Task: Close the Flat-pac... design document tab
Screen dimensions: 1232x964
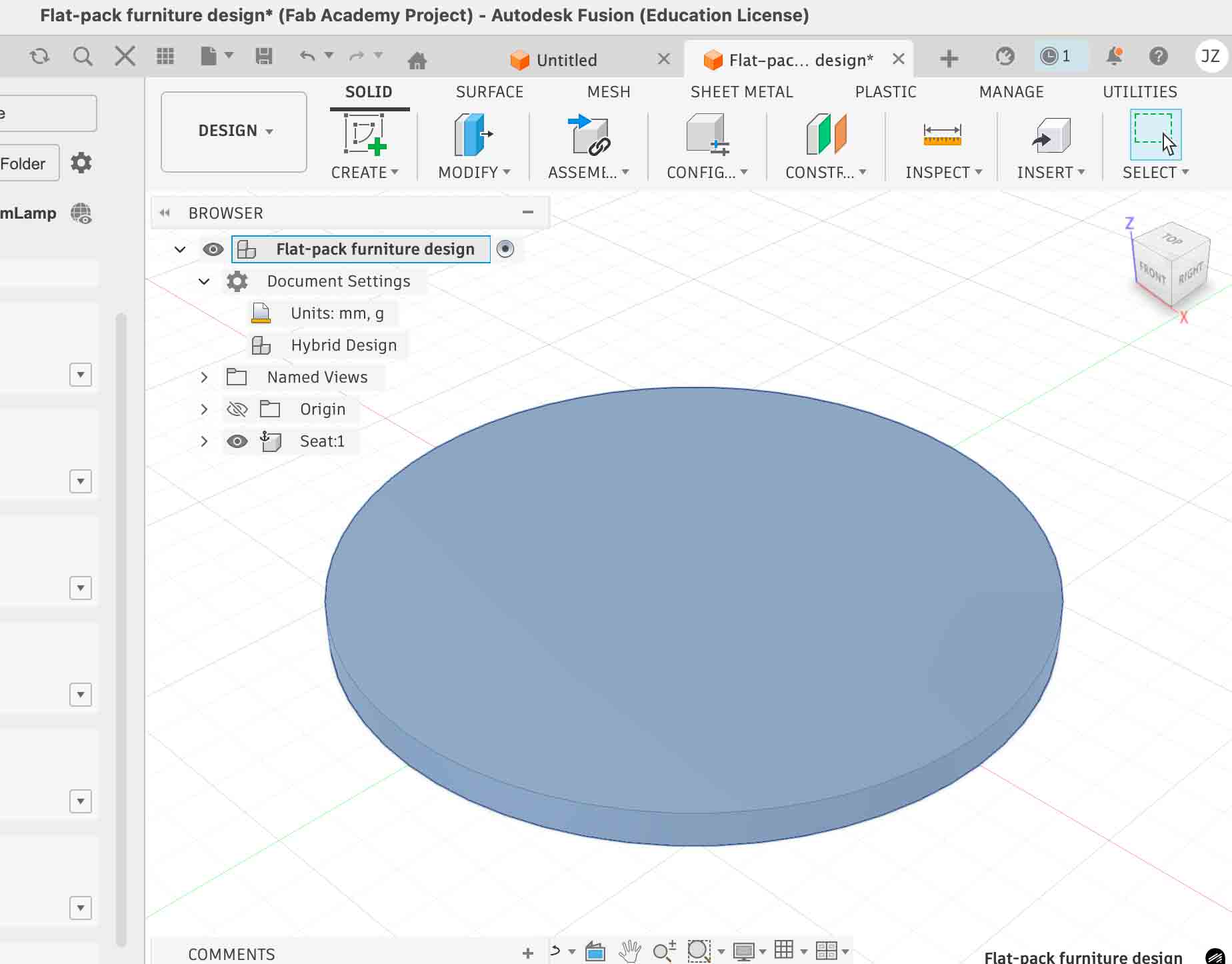Action: [899, 59]
